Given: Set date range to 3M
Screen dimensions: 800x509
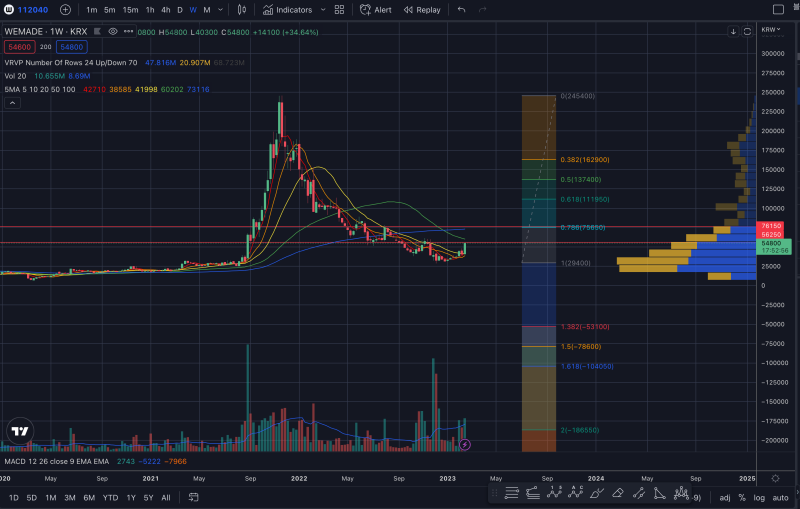Looking at the screenshot, I should [x=70, y=497].
